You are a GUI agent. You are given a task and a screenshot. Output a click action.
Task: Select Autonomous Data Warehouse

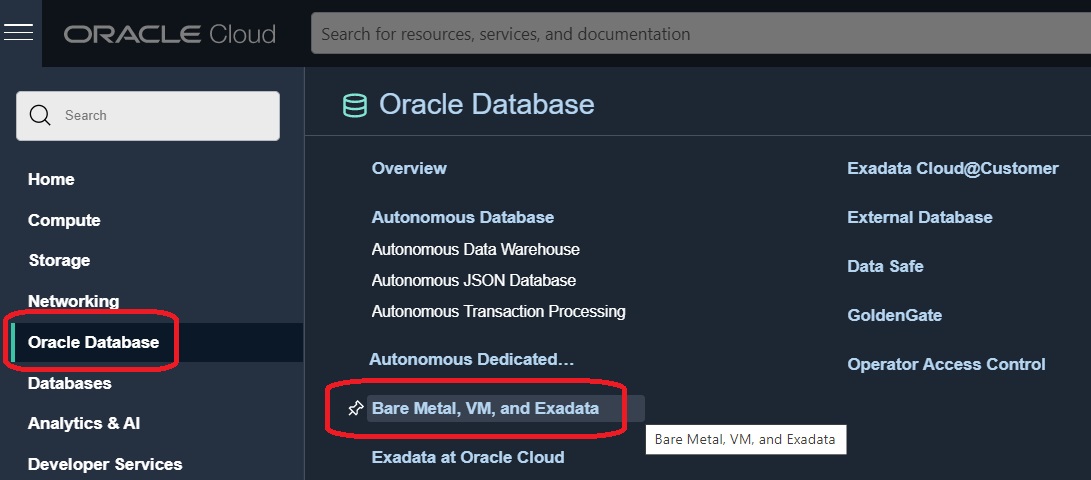(475, 249)
